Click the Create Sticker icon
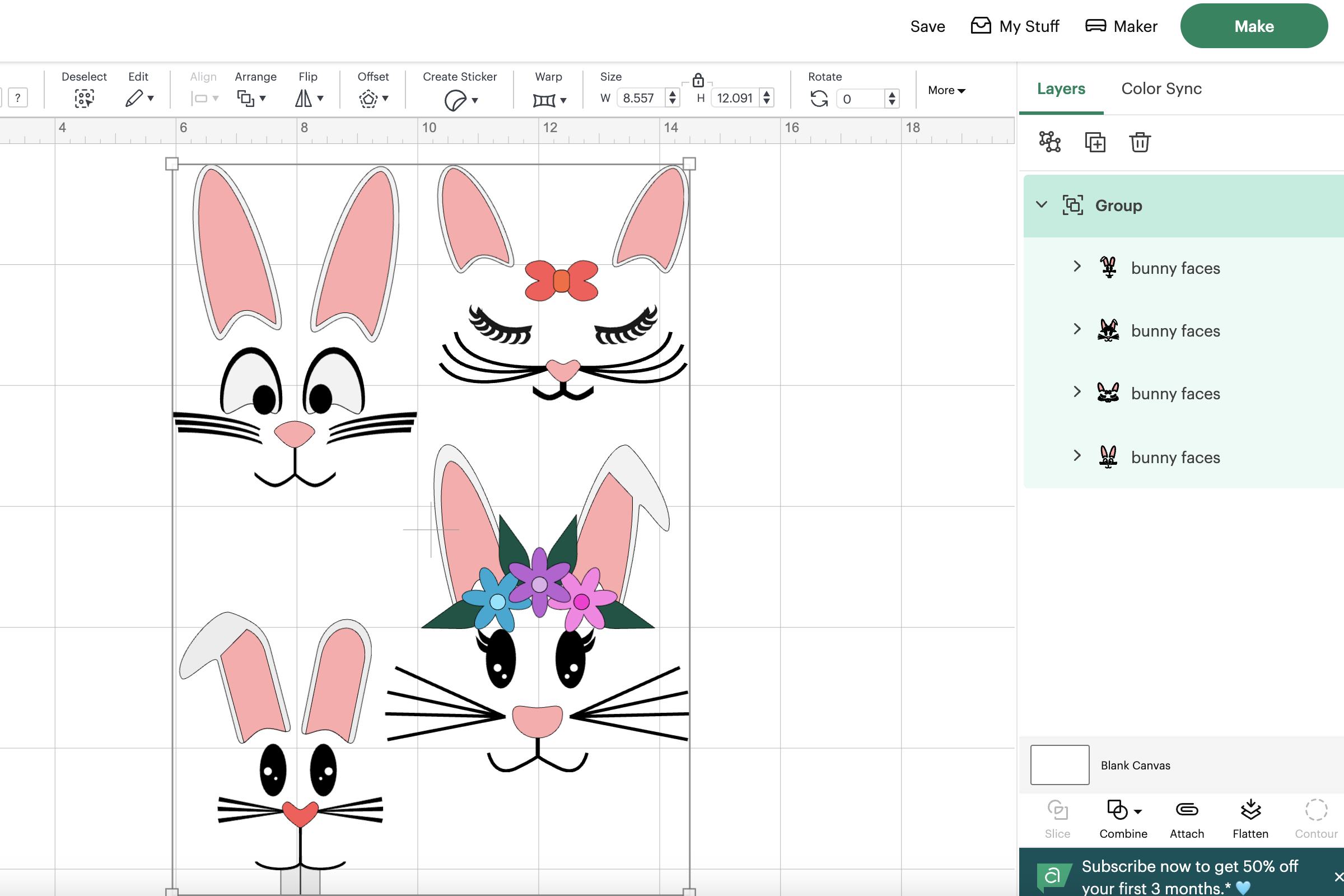This screenshot has width=1344, height=896. coord(455,101)
